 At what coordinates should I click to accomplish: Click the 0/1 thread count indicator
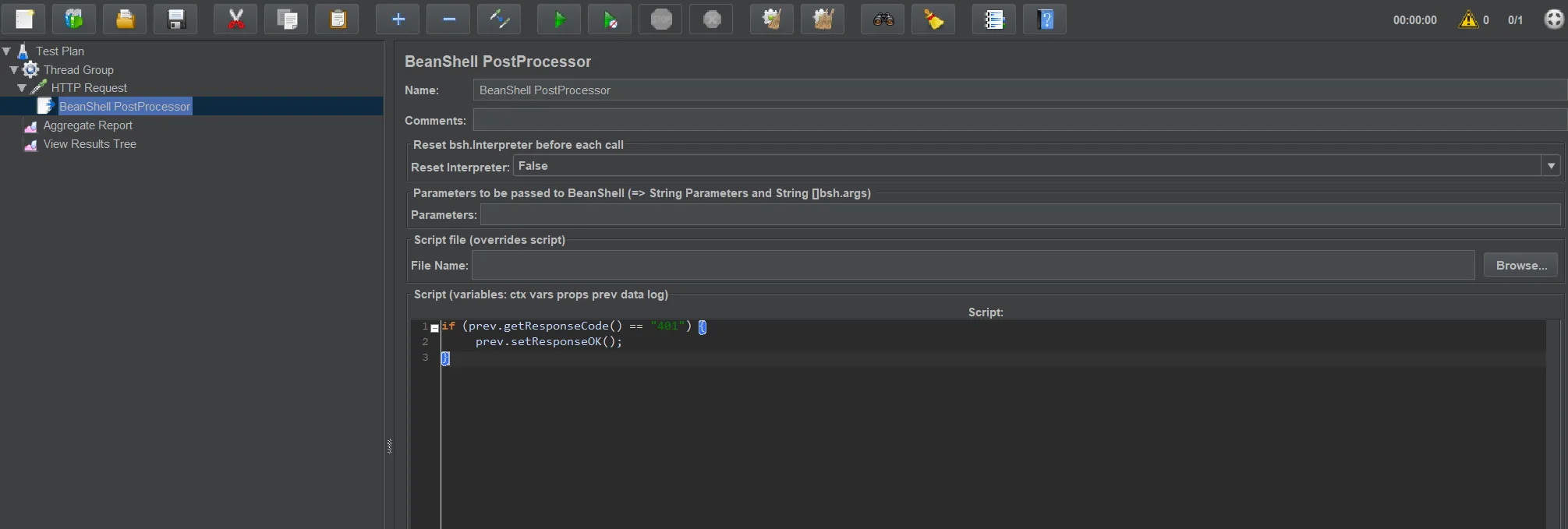[1515, 20]
